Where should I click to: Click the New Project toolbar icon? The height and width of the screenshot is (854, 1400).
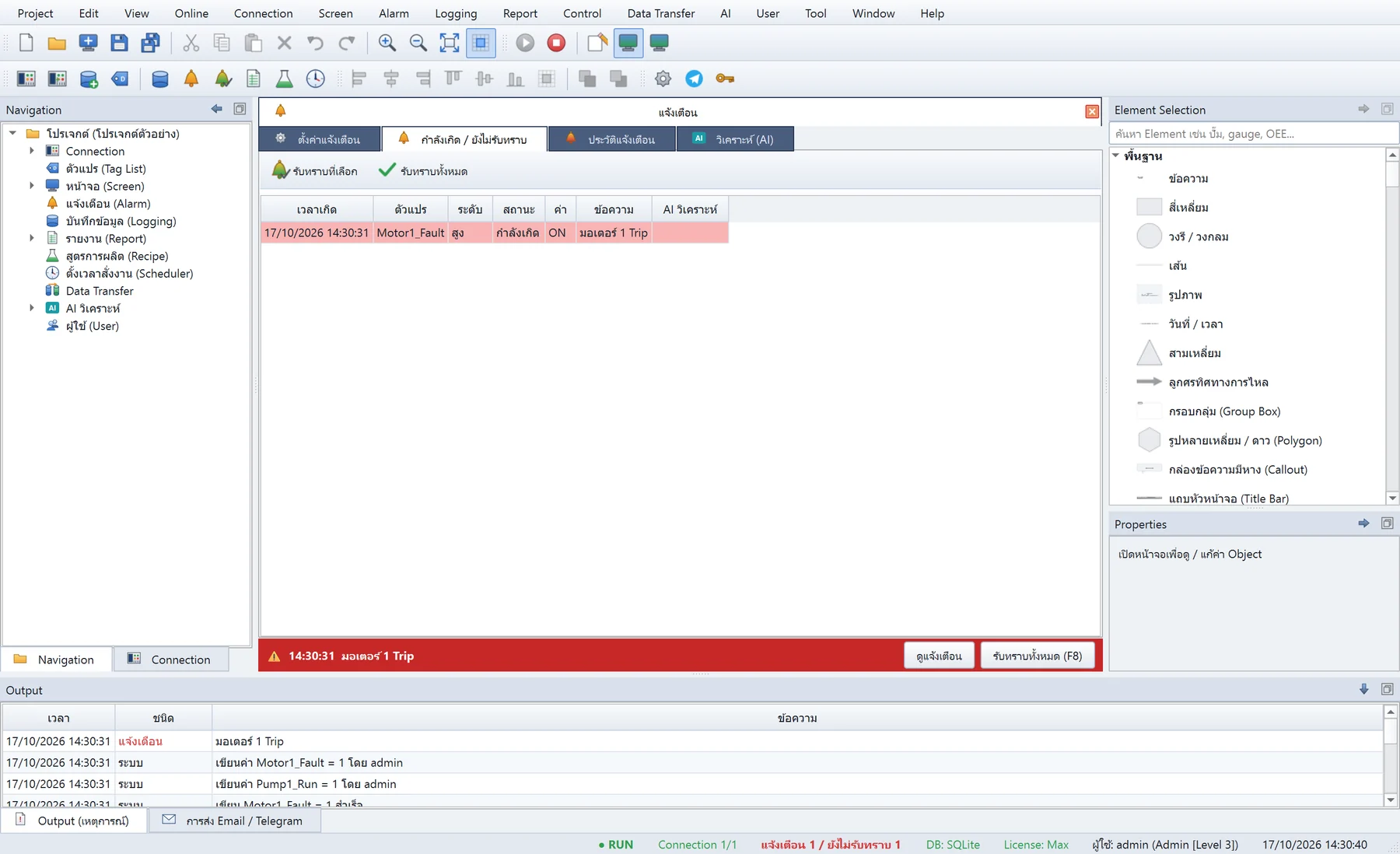point(26,43)
